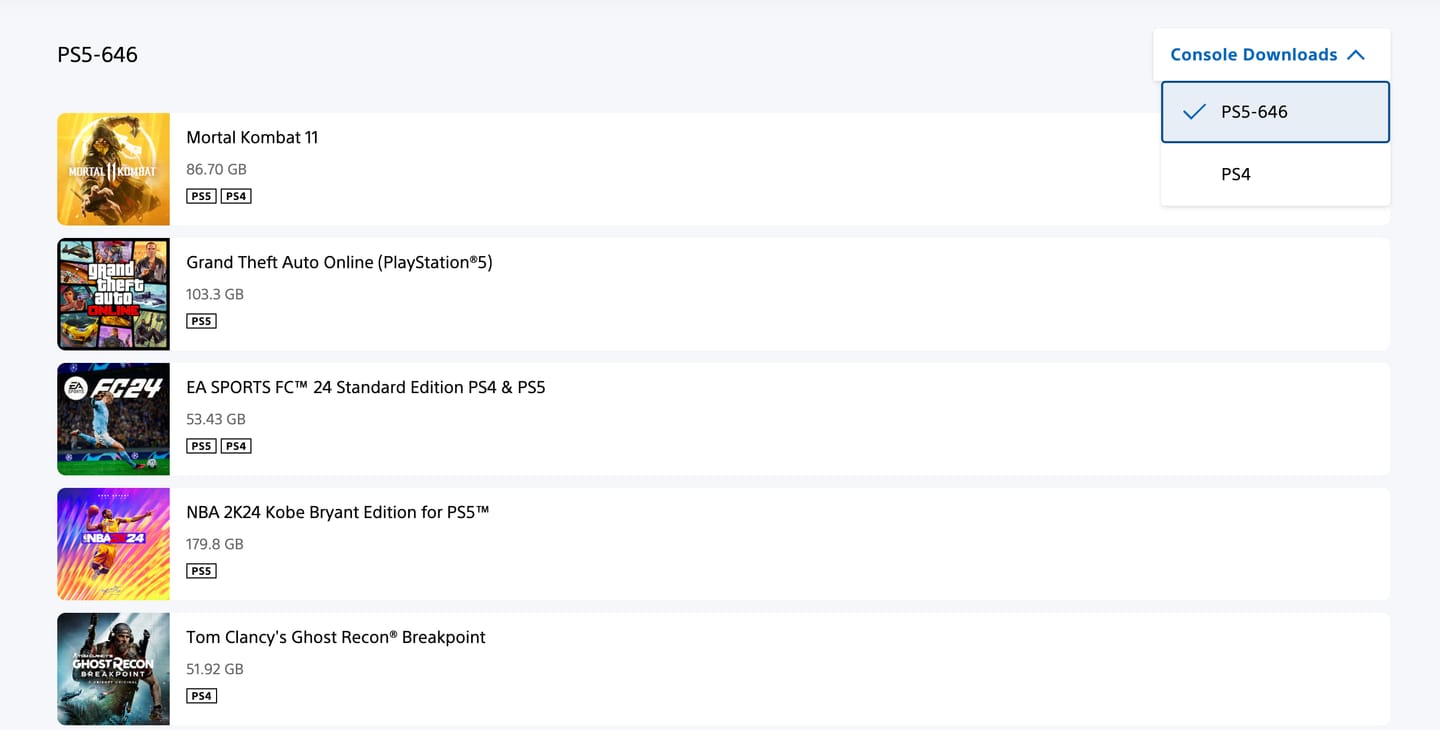1440x730 pixels.
Task: Select PS5-646 in console list
Action: (1275, 112)
